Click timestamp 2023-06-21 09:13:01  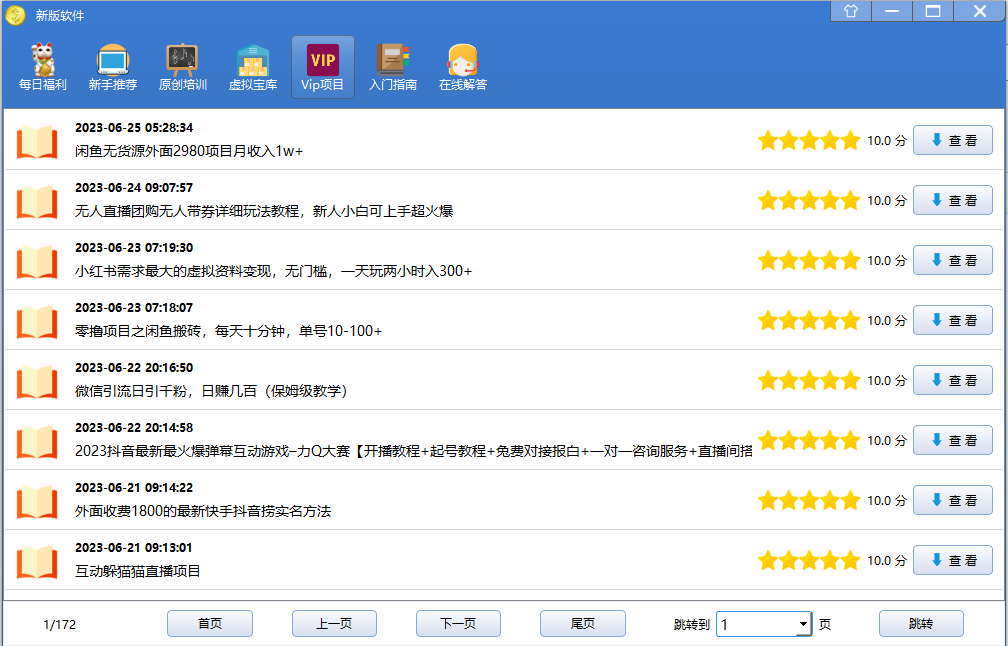134,548
